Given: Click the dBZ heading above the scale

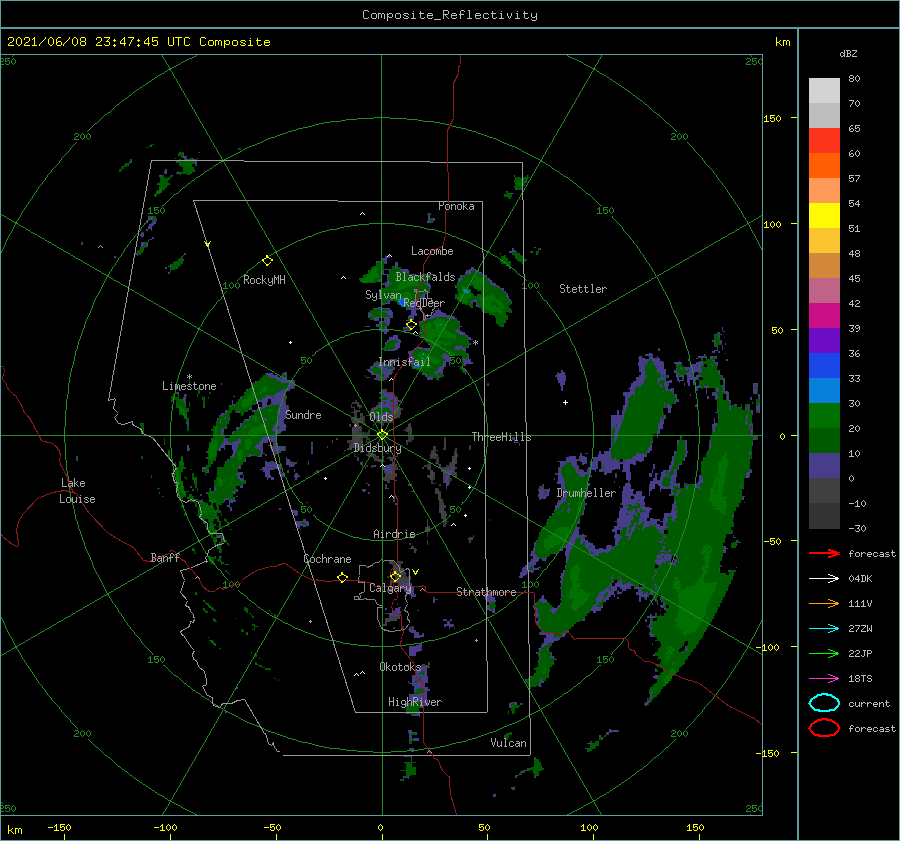Looking at the screenshot, I should click(848, 53).
